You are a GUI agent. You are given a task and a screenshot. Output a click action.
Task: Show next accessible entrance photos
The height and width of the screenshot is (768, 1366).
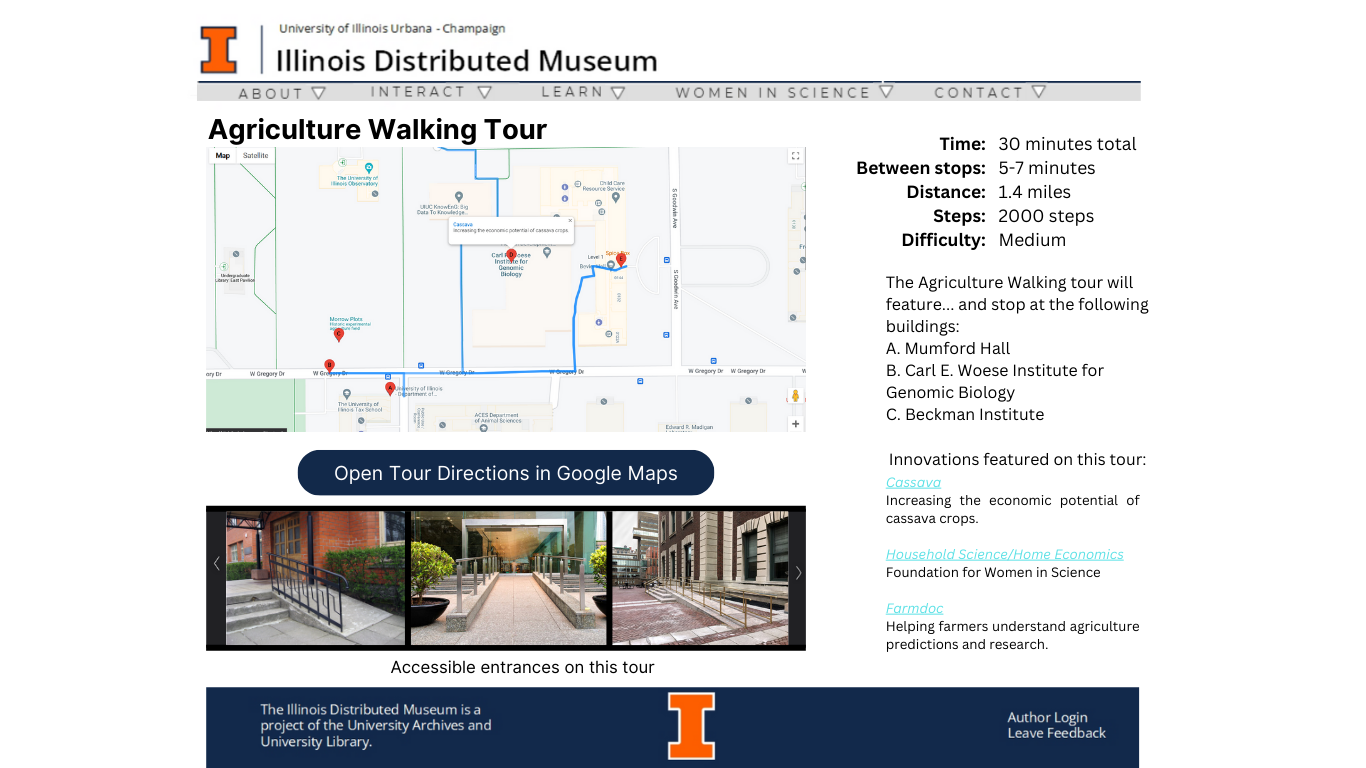point(798,573)
